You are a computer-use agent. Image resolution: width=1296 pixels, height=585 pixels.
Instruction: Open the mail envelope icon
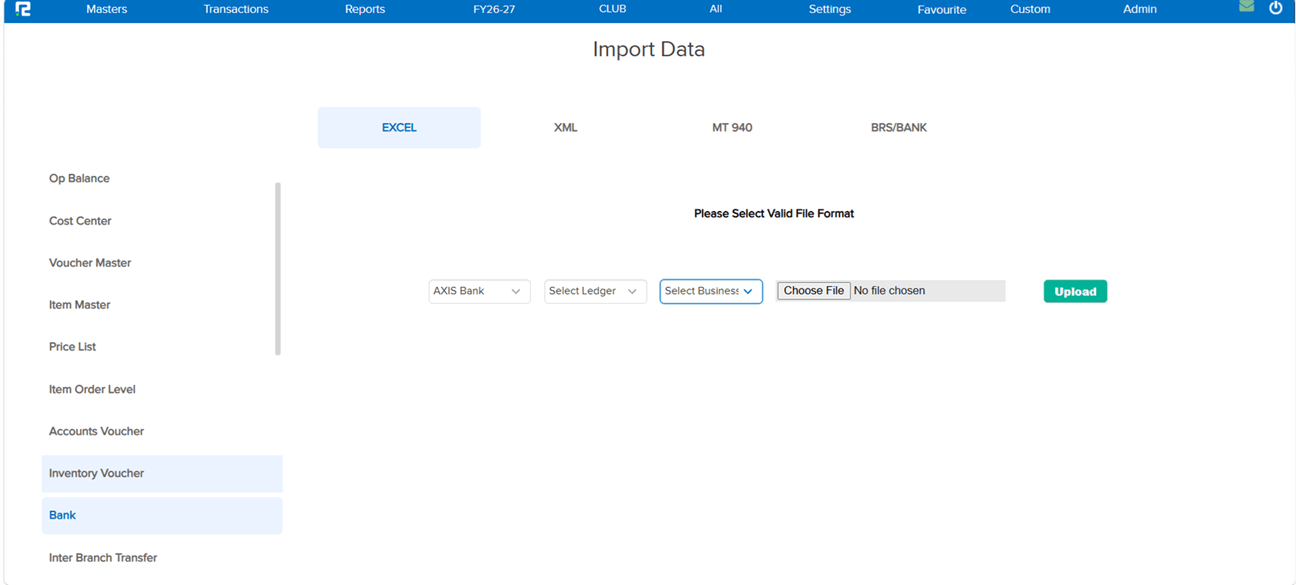click(x=1246, y=7)
